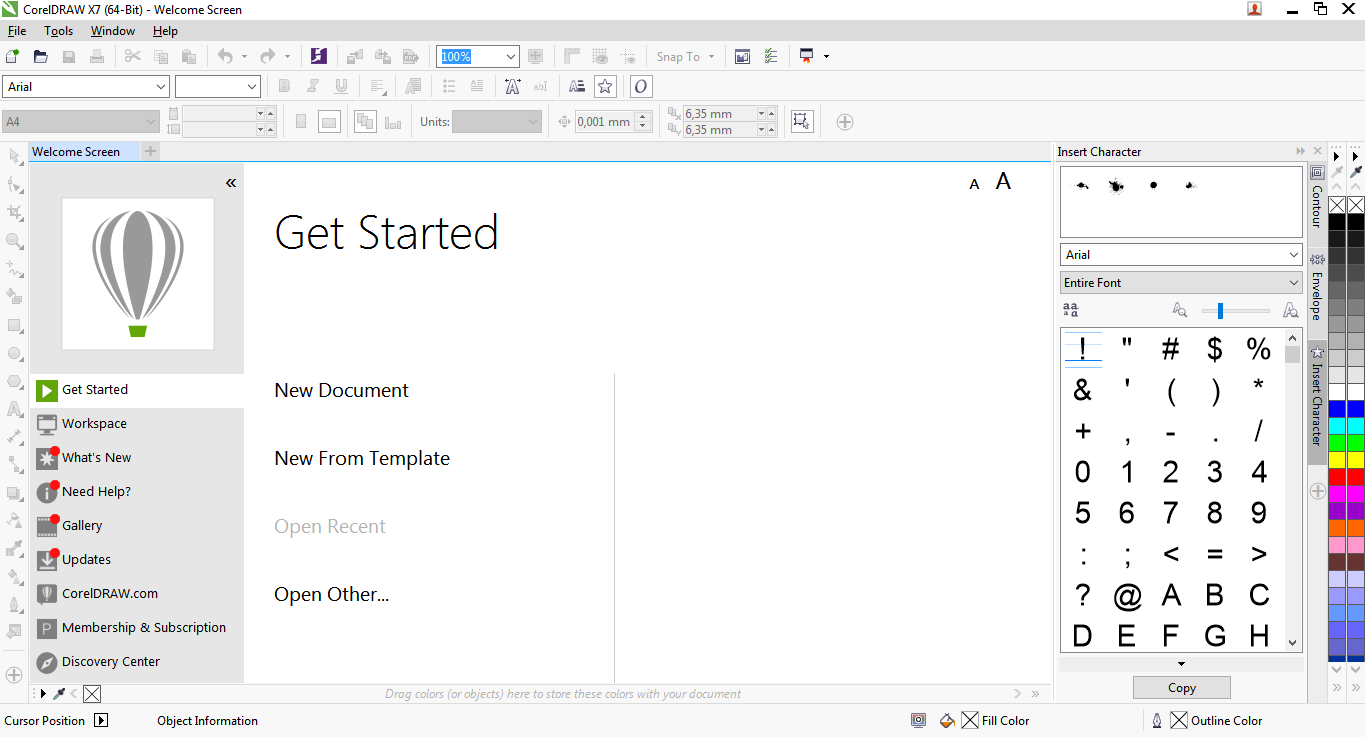The image size is (1365, 737).
Task: Open the Workspace welcome page
Action: point(137,424)
